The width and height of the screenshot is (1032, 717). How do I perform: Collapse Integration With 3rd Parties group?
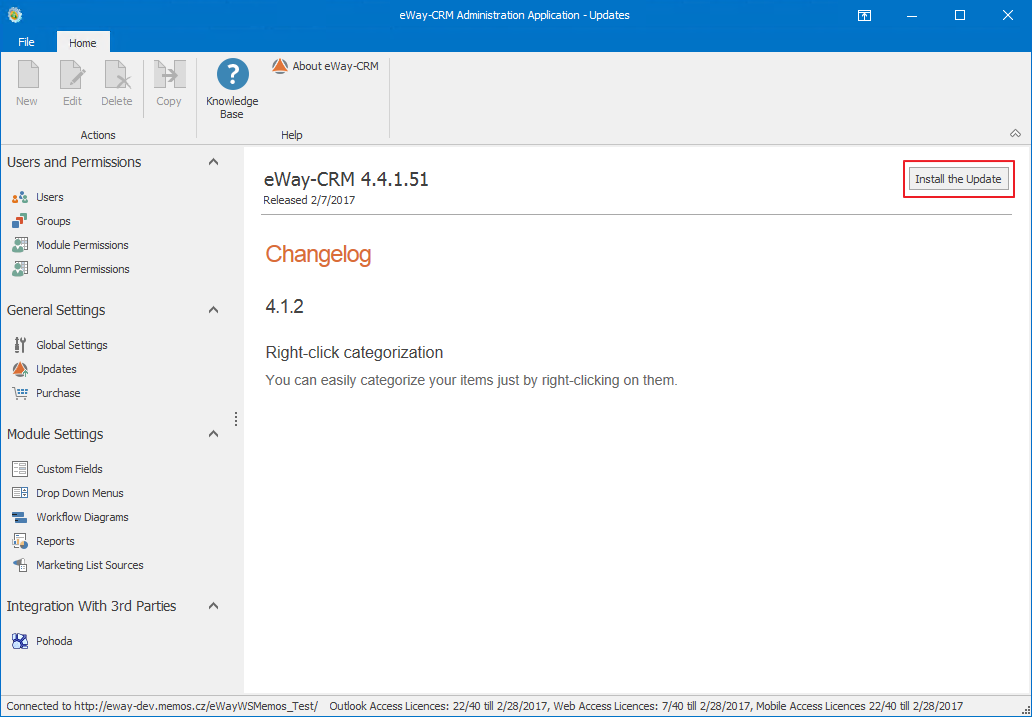click(213, 606)
